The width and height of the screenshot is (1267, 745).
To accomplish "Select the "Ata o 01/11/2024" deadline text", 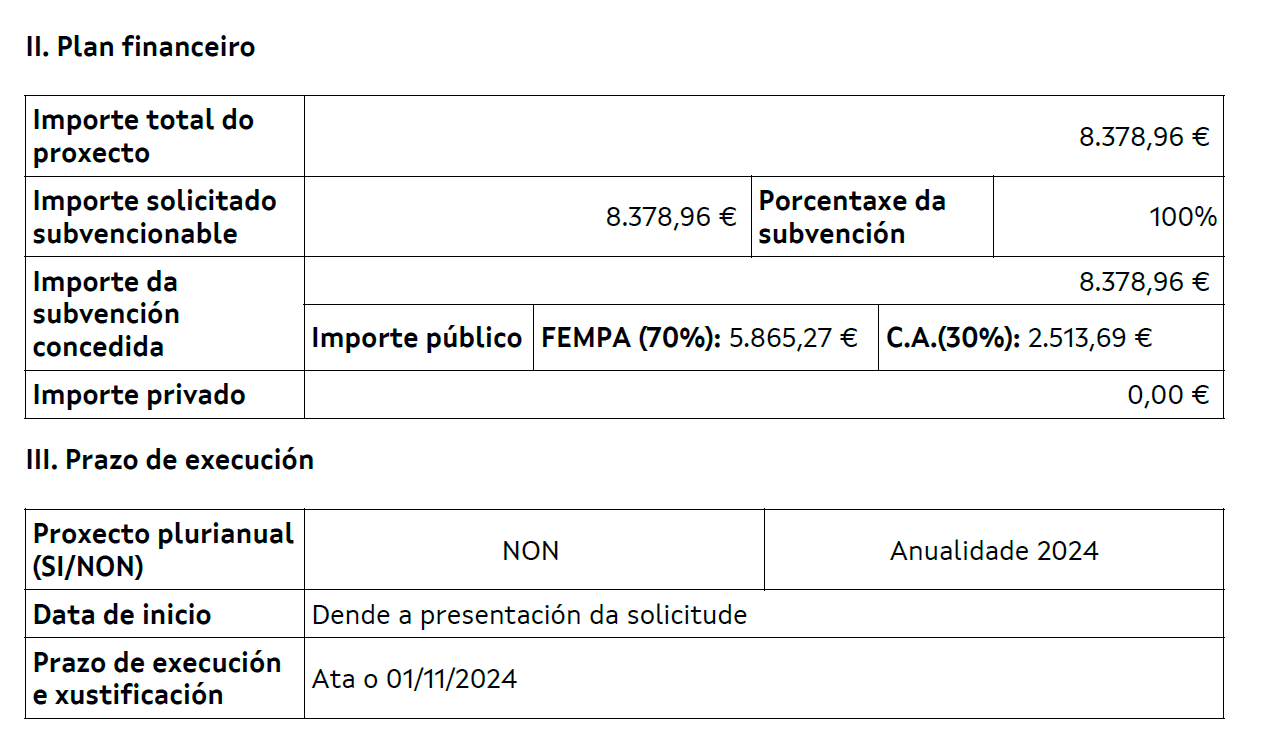I will pos(414,679).
